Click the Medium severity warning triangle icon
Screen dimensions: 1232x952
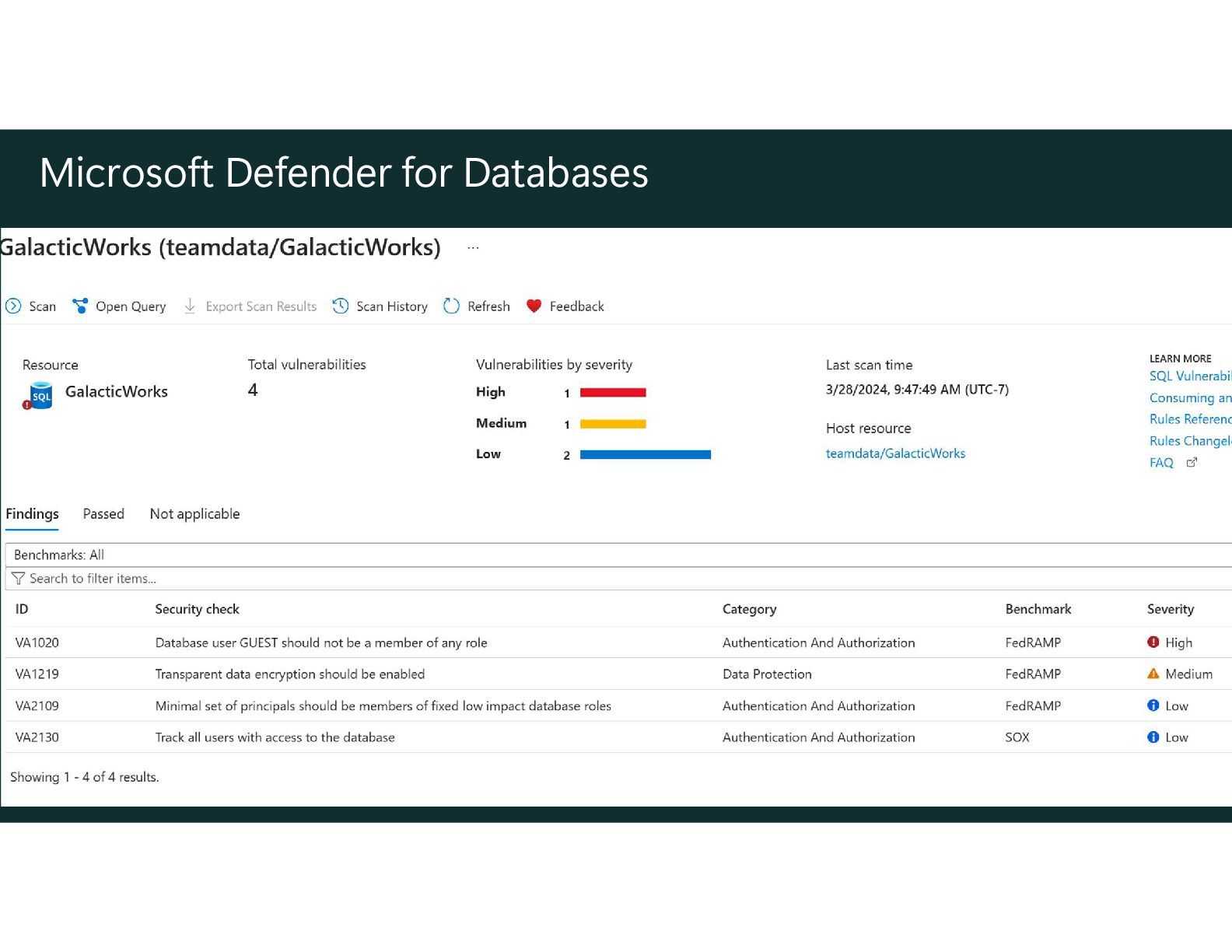click(1153, 674)
